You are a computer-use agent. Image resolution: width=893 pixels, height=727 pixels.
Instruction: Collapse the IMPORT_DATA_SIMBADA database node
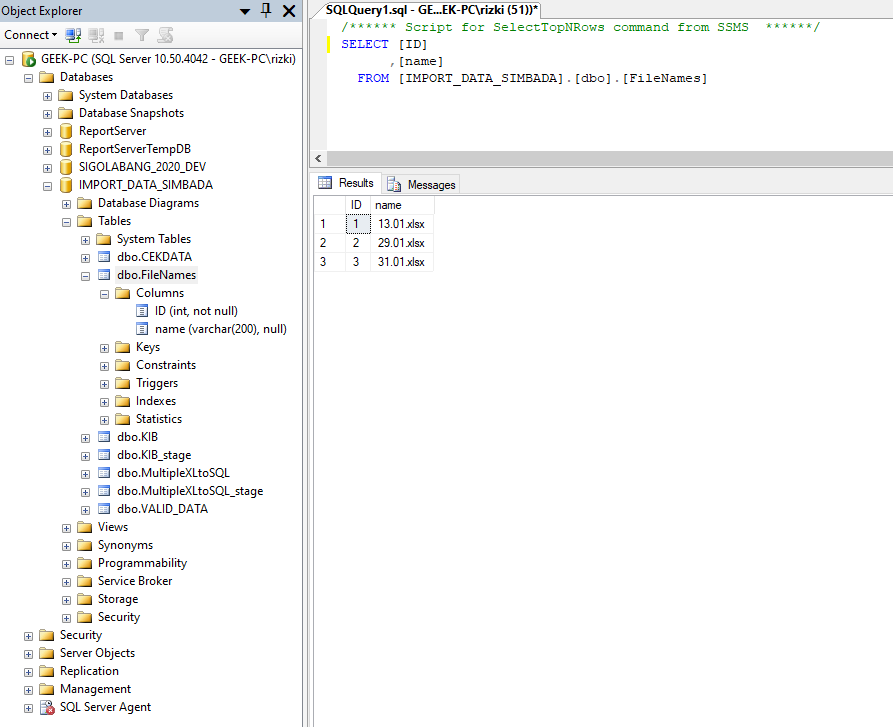click(x=47, y=186)
